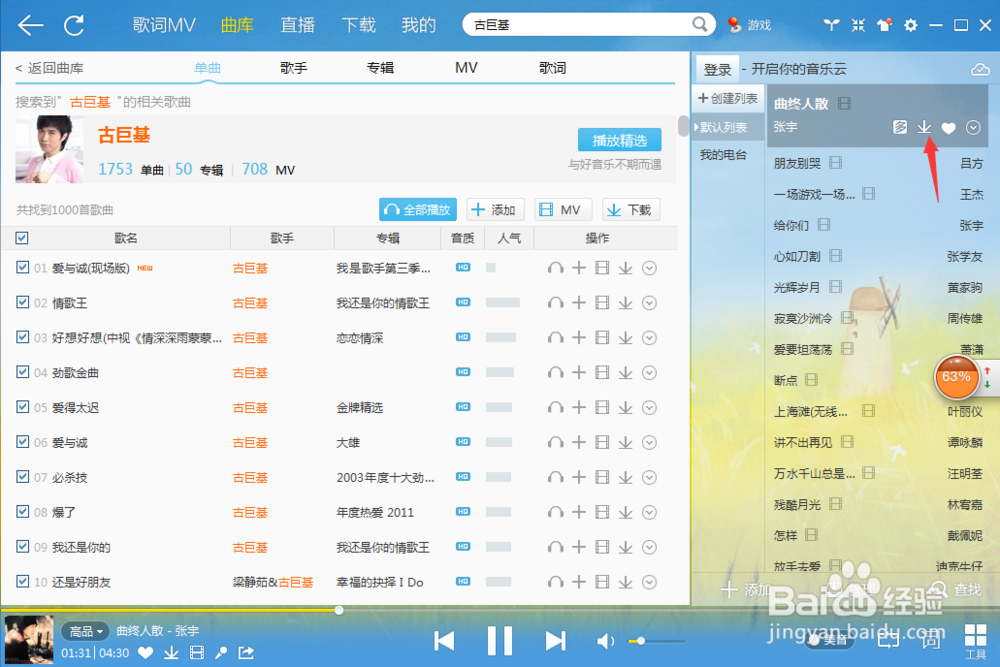This screenshot has width=1000, height=667.
Task: Click 创建列表 in the sidebar
Action: tap(728, 99)
